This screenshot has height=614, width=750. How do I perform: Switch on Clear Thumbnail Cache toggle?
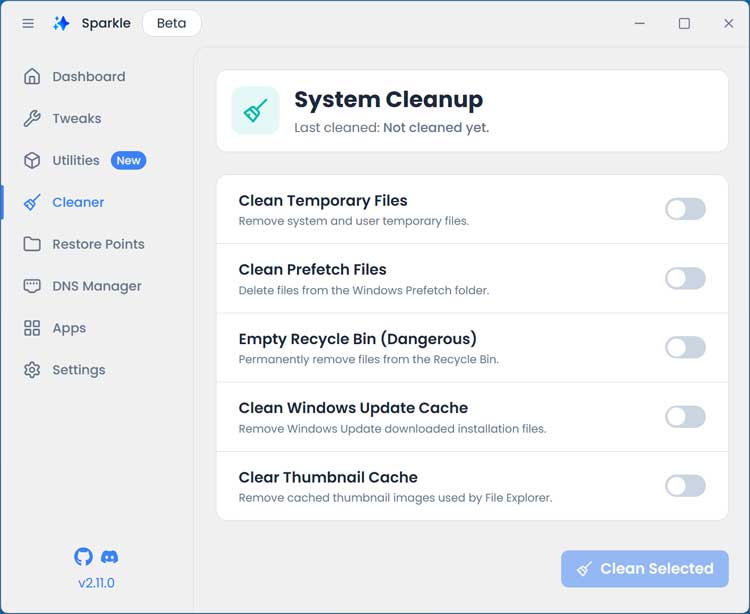[x=685, y=486]
